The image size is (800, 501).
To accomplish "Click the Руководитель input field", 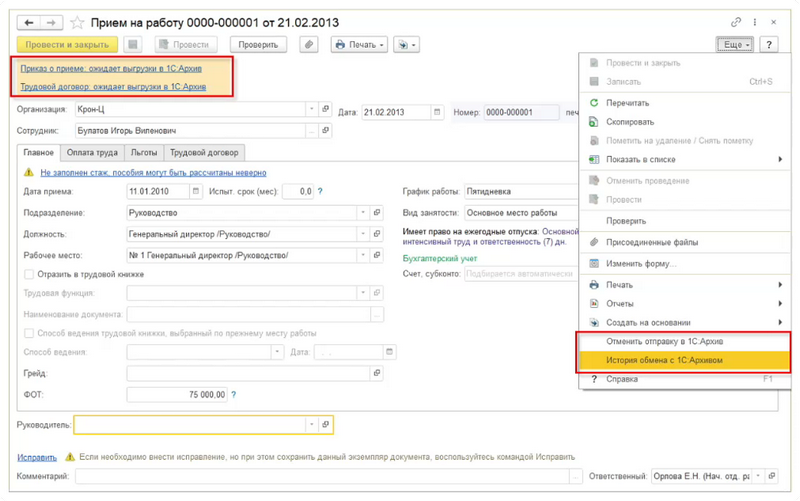I will click(x=190, y=425).
